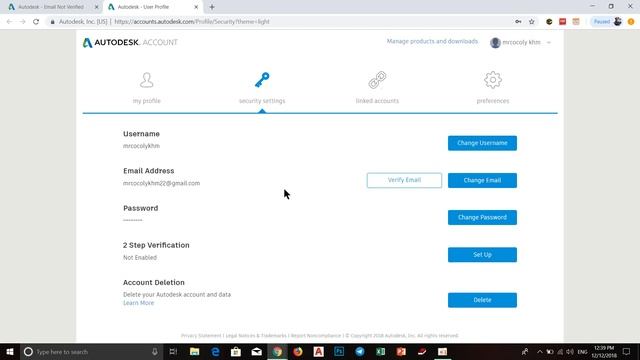This screenshot has height=360, width=640.
Task: Launch Firefox from the taskbar
Action: coord(298,351)
